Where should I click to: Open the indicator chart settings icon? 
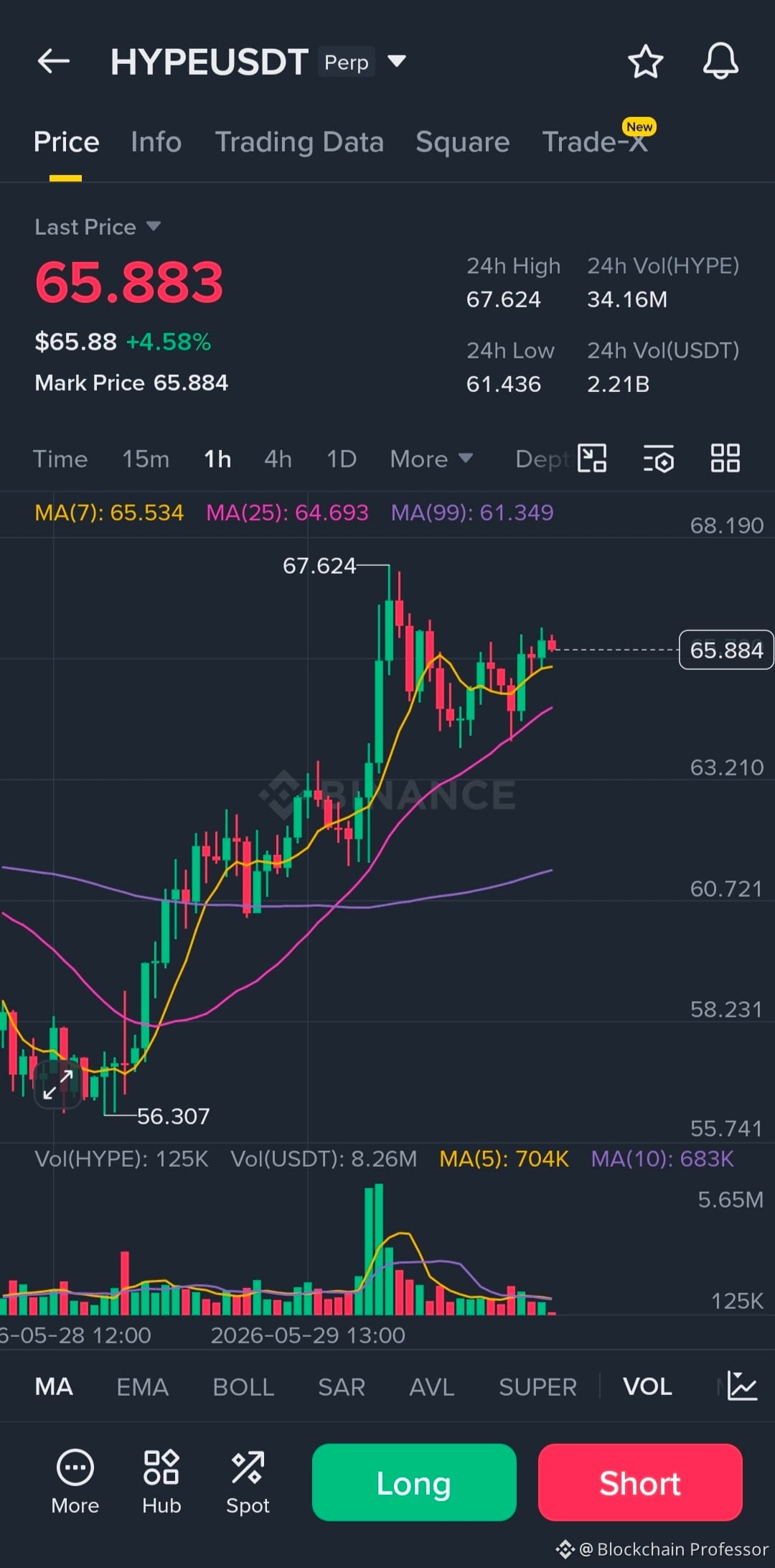click(x=742, y=1386)
